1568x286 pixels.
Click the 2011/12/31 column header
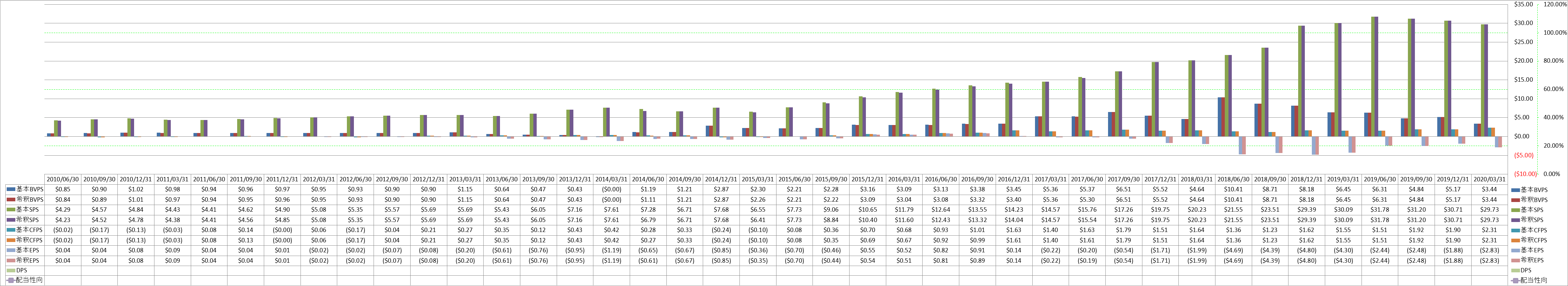coord(283,180)
